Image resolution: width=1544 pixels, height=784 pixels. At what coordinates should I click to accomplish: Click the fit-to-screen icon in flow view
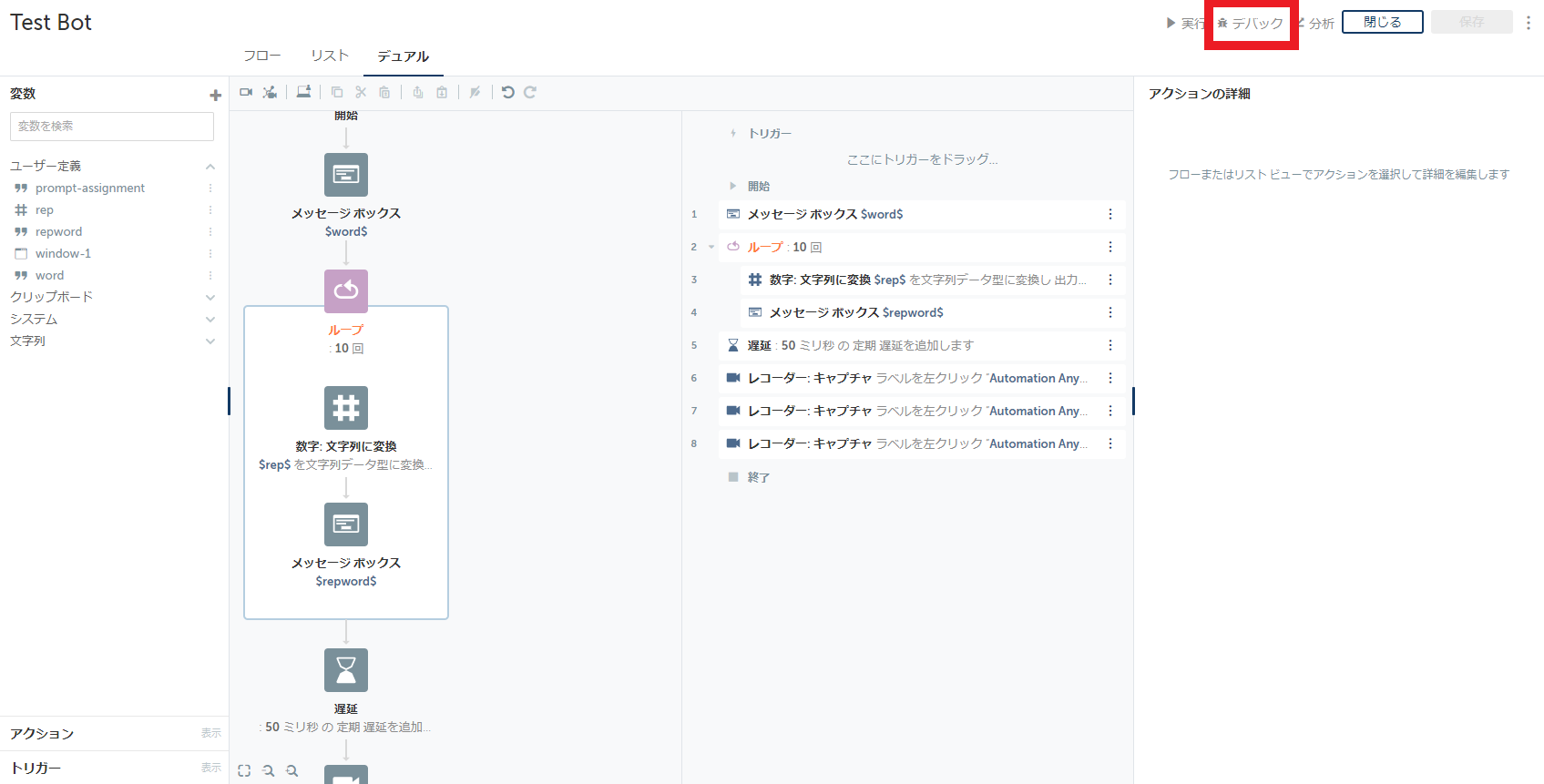click(x=244, y=770)
